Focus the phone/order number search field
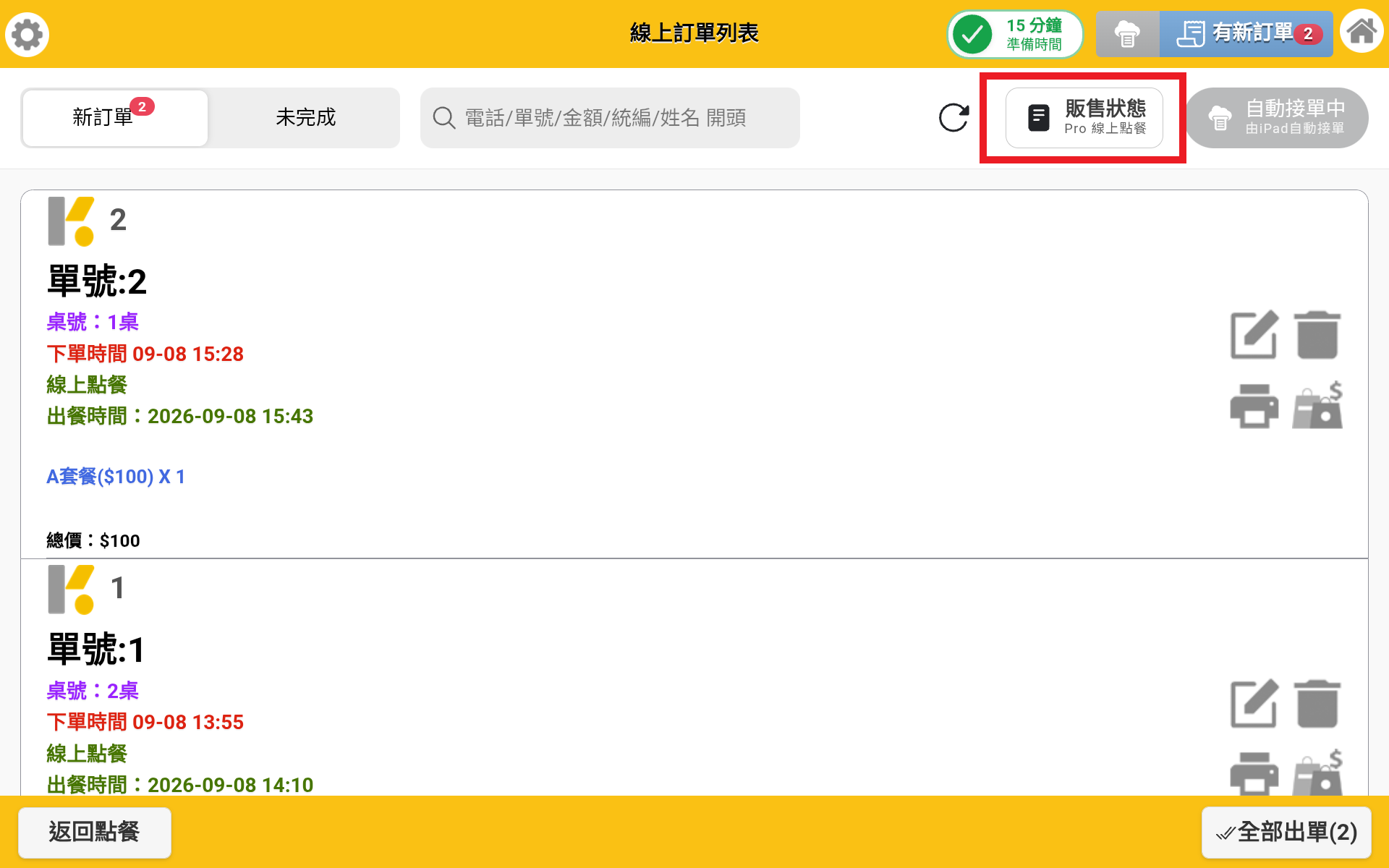 click(x=610, y=118)
